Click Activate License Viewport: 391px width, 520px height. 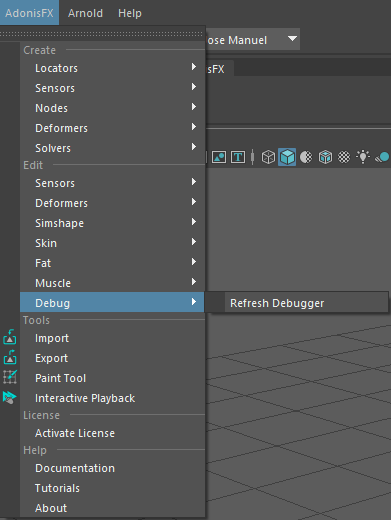pyautogui.click(x=112, y=433)
